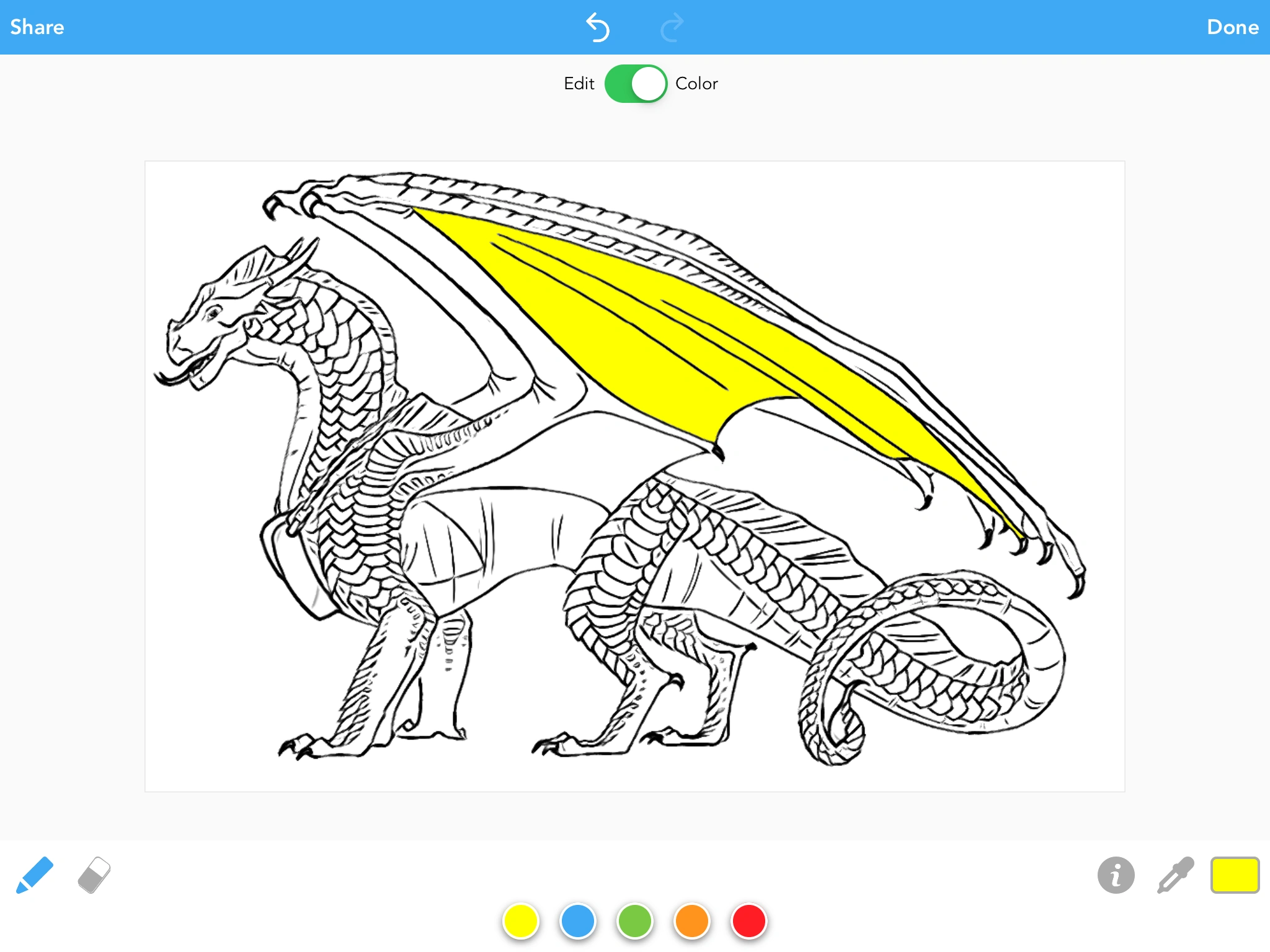Tap the Color label beside switch
The image size is (1270, 952).
(x=696, y=84)
